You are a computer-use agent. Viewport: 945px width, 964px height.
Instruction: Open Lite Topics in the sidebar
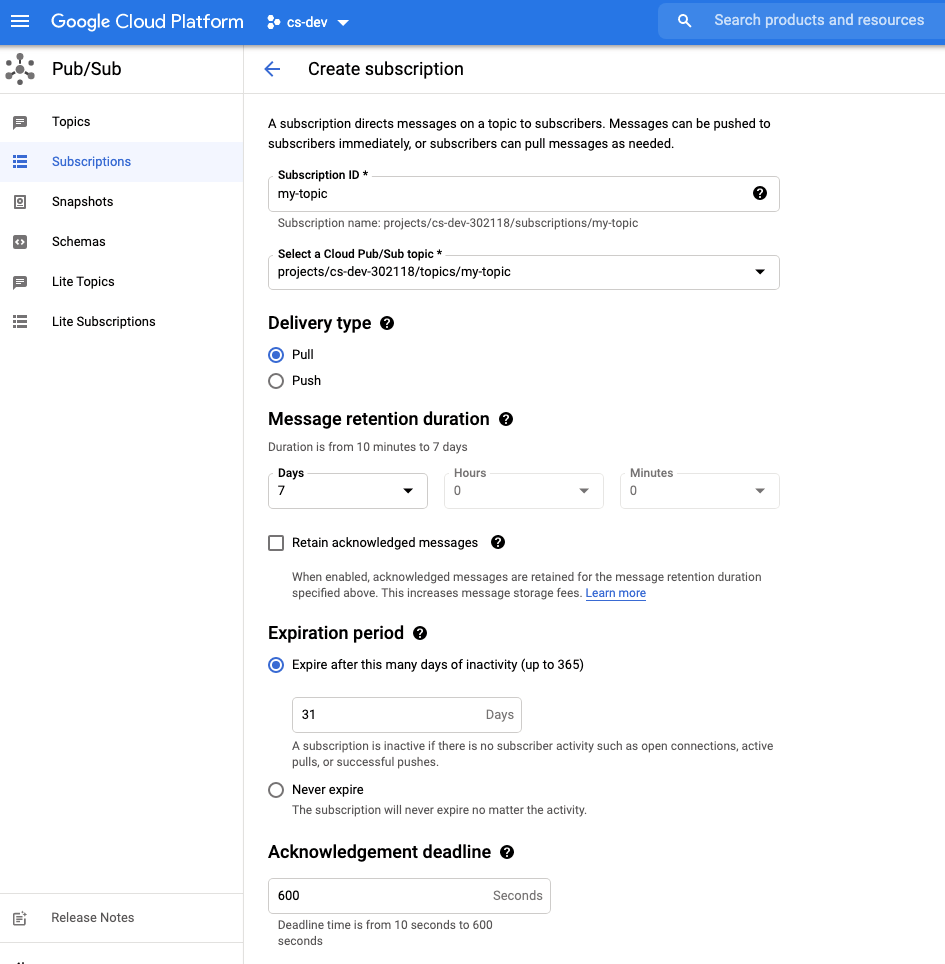pyautogui.click(x=122, y=282)
